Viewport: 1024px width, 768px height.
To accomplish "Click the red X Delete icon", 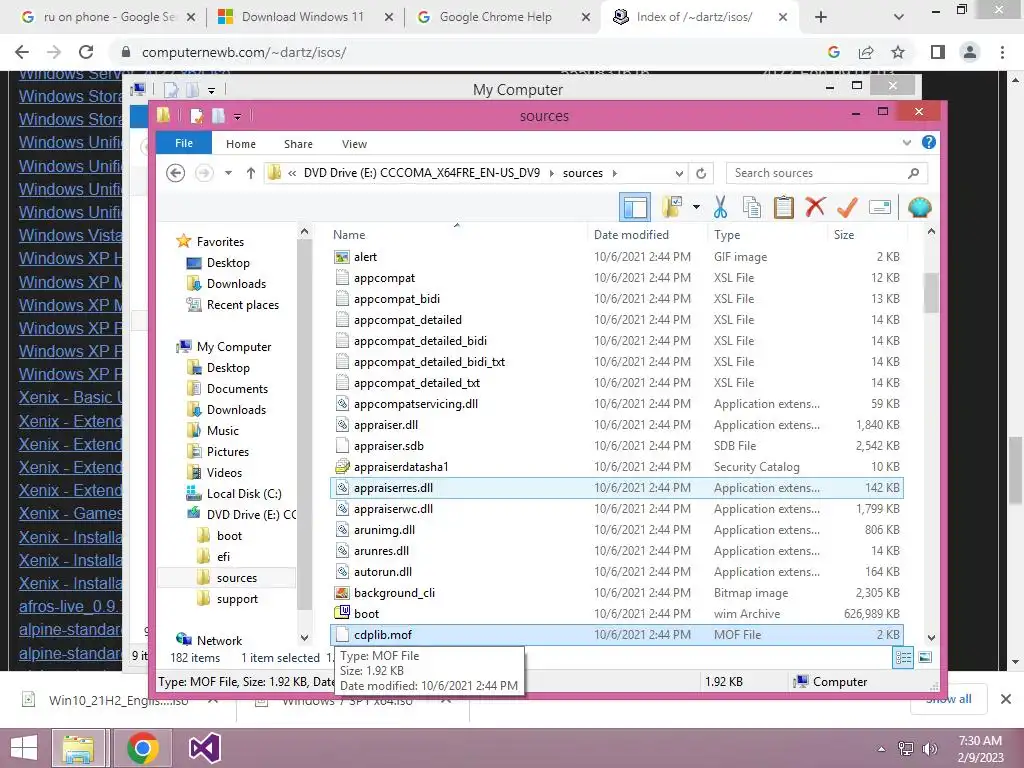I will click(815, 208).
